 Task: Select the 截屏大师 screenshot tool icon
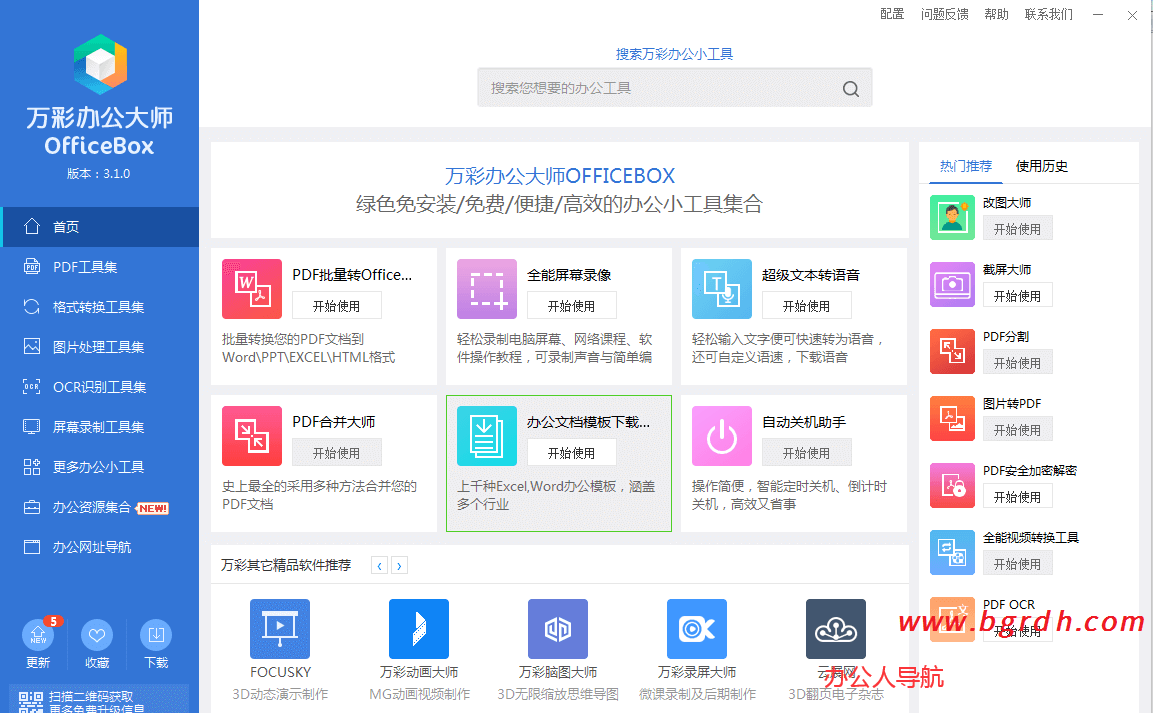pos(952,284)
